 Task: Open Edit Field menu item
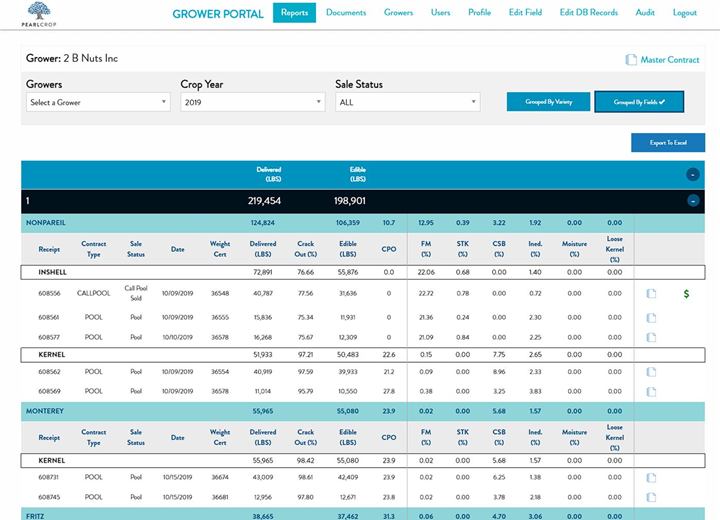pos(525,12)
